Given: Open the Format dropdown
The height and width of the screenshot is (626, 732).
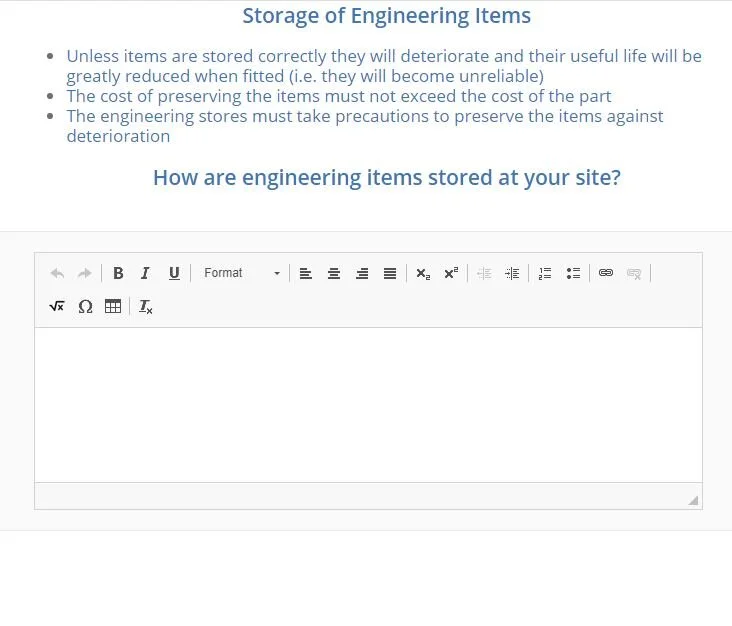Looking at the screenshot, I should tap(242, 273).
